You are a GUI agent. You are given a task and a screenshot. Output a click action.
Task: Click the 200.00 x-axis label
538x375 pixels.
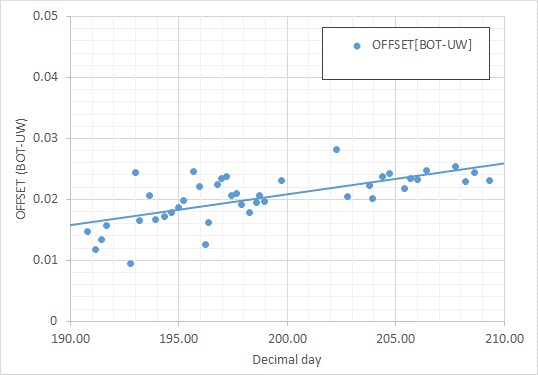(287, 339)
